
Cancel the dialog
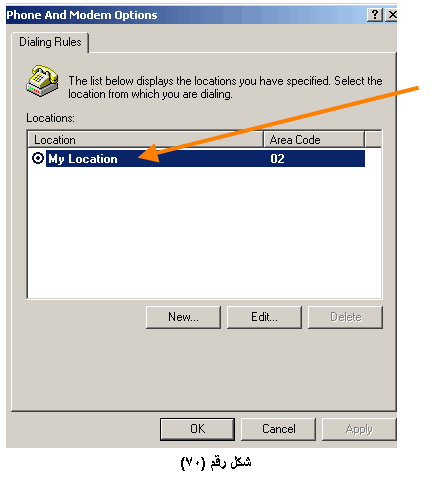point(278,429)
